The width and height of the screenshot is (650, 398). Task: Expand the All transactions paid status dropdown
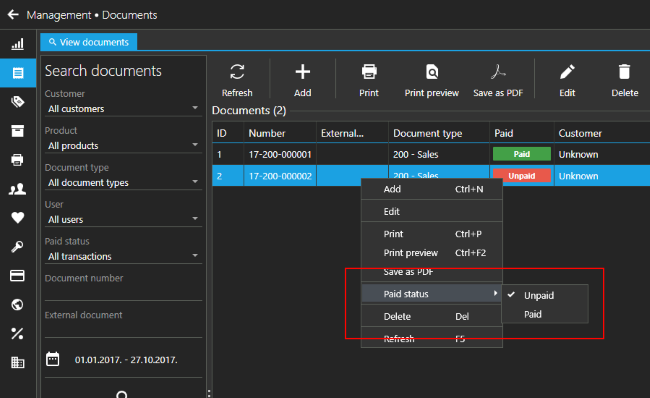click(123, 256)
